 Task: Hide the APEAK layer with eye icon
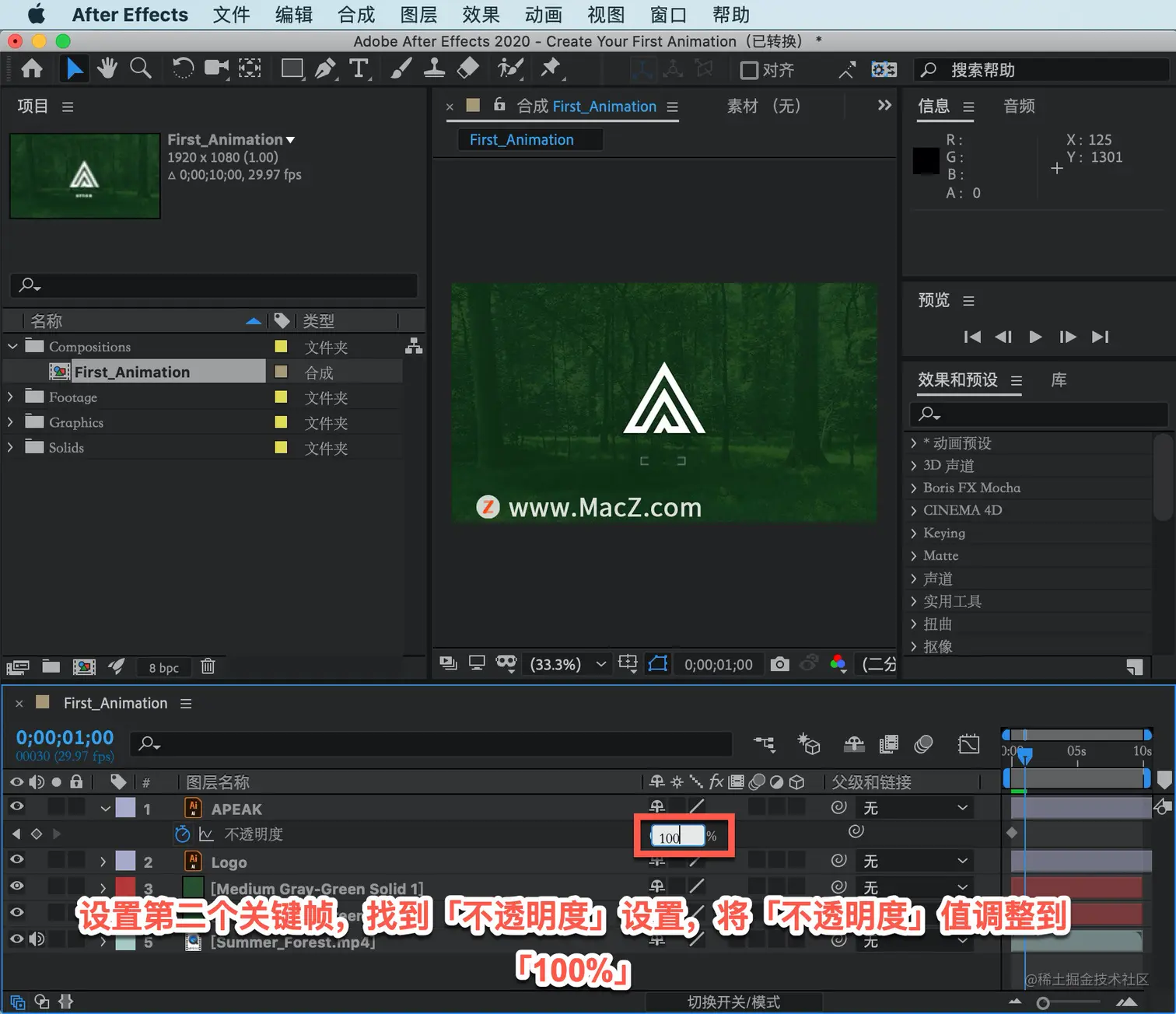tap(16, 806)
